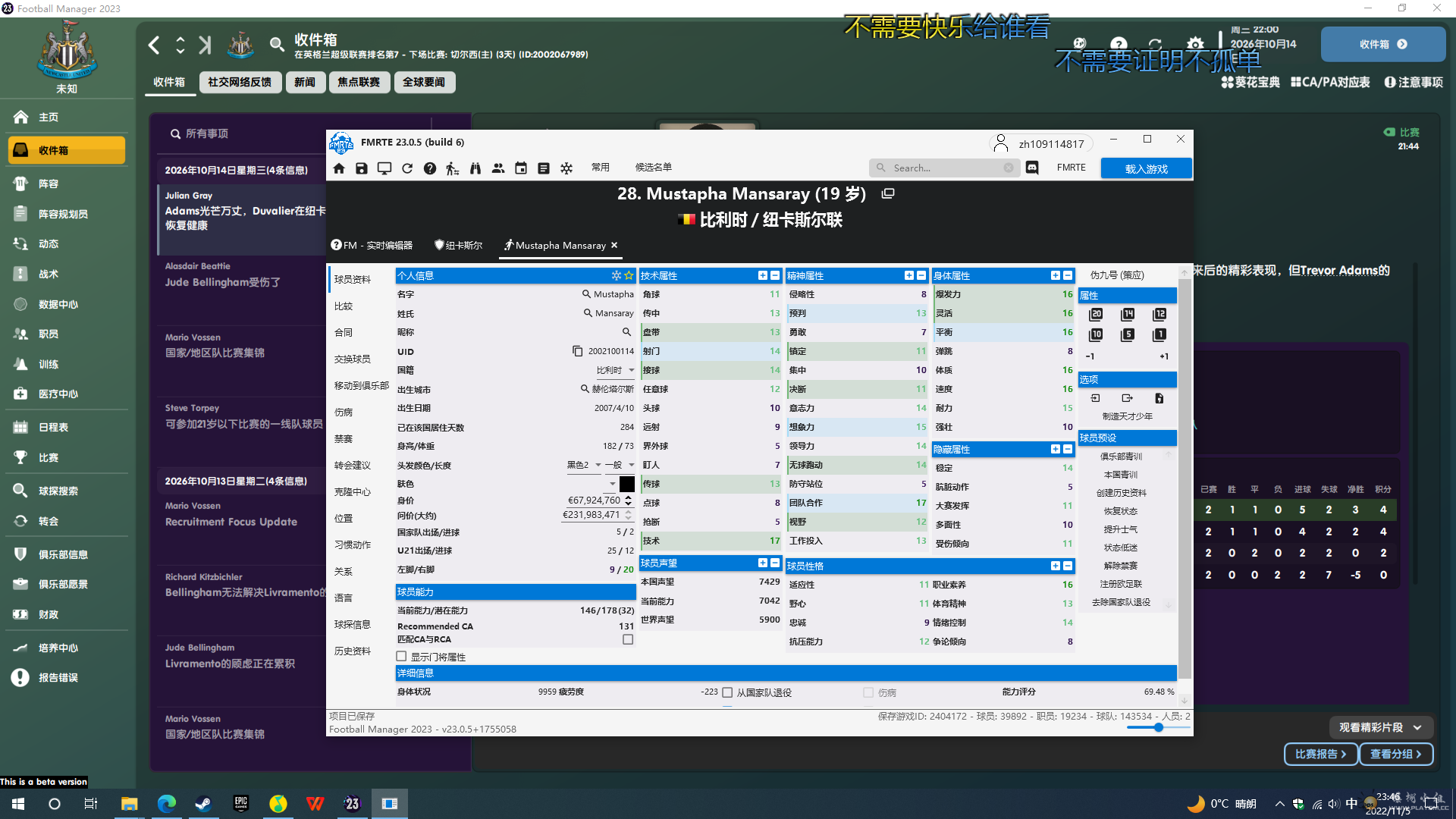Tick the 匹配CA与RCA checkbox
Viewport: 1456px width, 819px height.
tap(628, 639)
